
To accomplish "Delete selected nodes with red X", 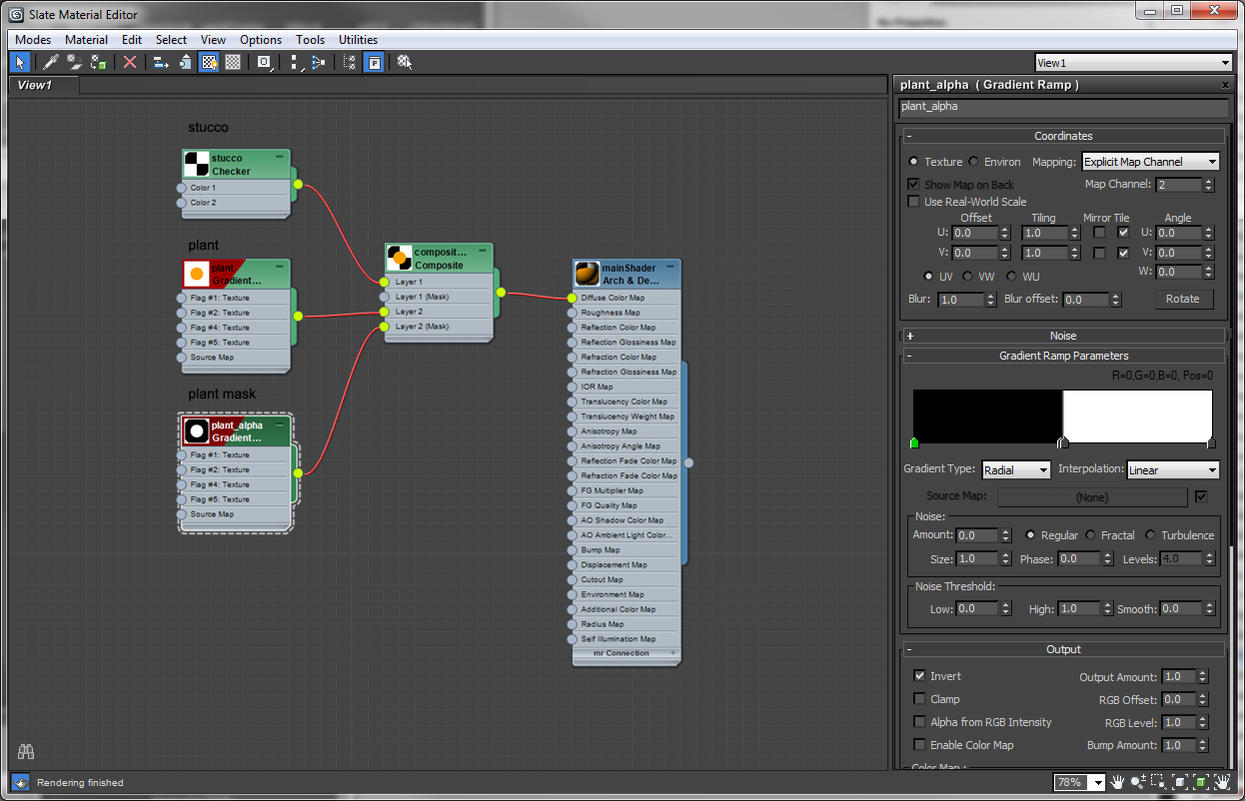I will pos(129,62).
